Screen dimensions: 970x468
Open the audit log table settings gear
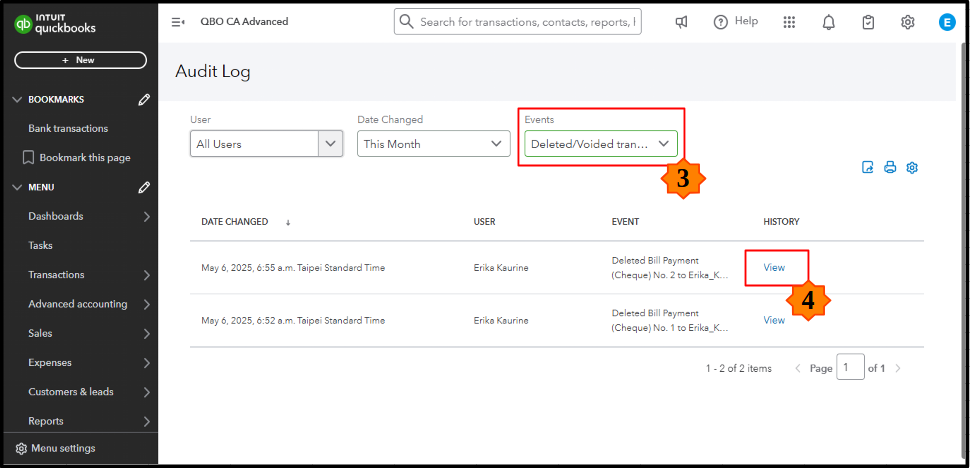[912, 168]
